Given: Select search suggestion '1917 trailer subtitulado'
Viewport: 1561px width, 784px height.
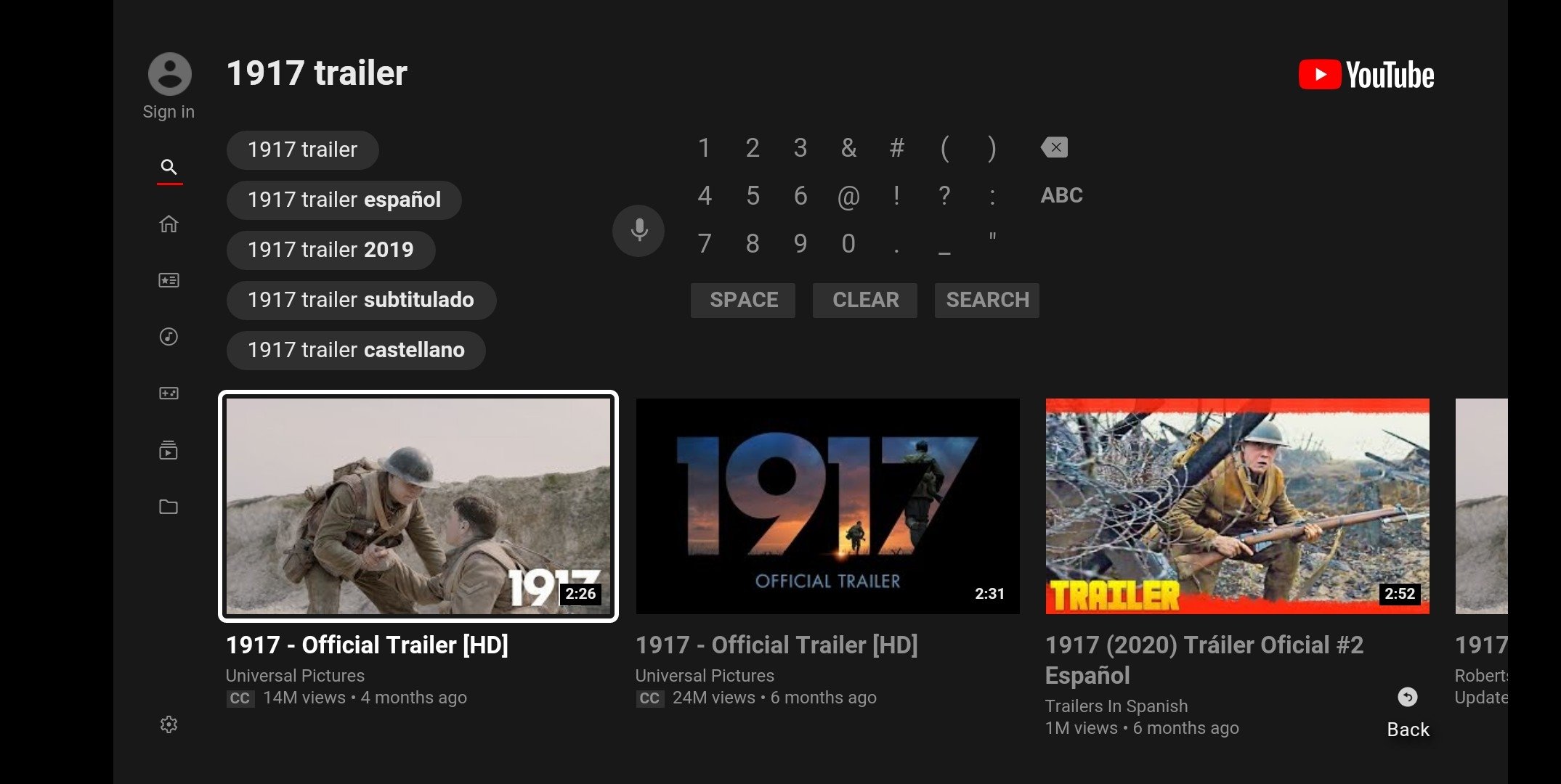Looking at the screenshot, I should pos(361,299).
